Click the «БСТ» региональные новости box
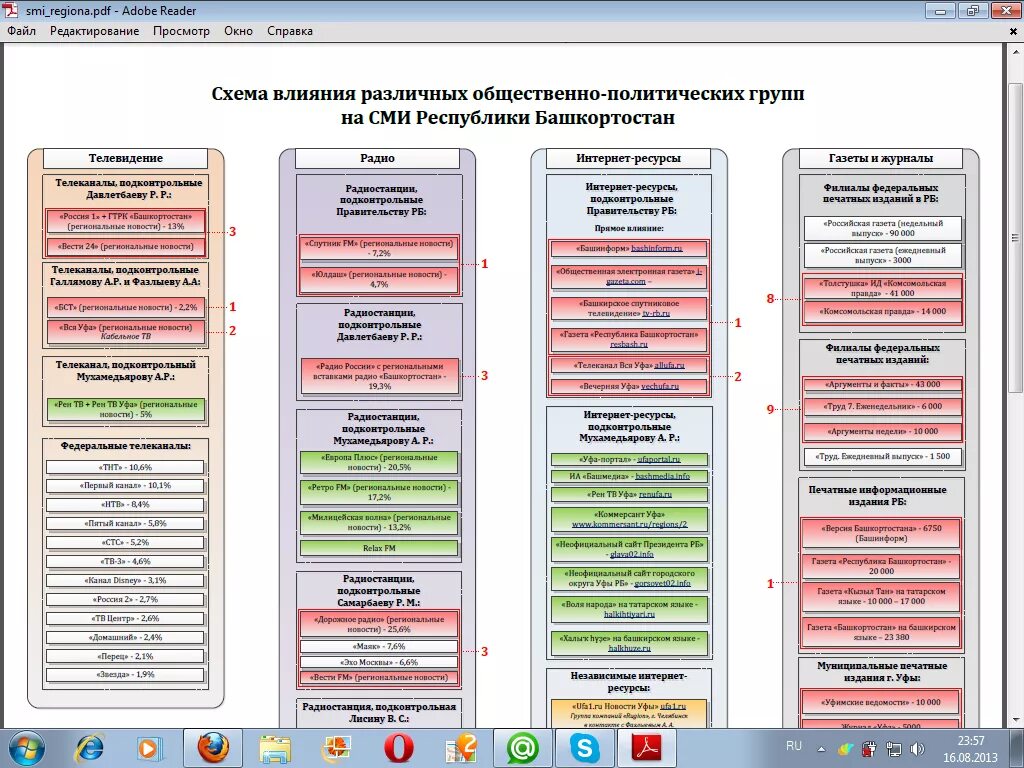 coord(125,307)
